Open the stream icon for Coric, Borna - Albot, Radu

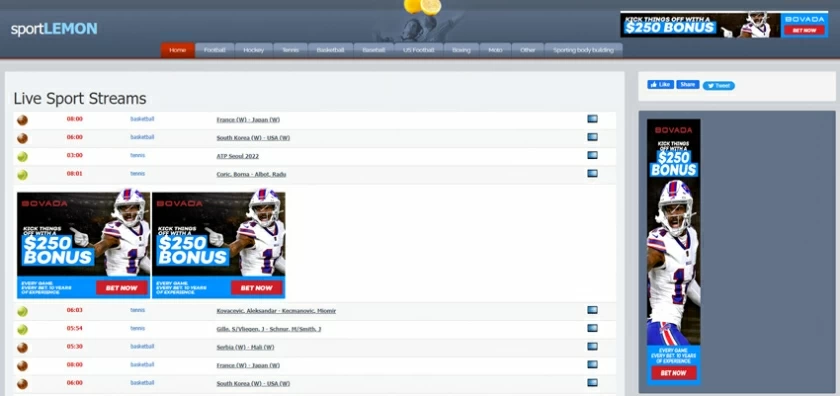[x=592, y=174]
